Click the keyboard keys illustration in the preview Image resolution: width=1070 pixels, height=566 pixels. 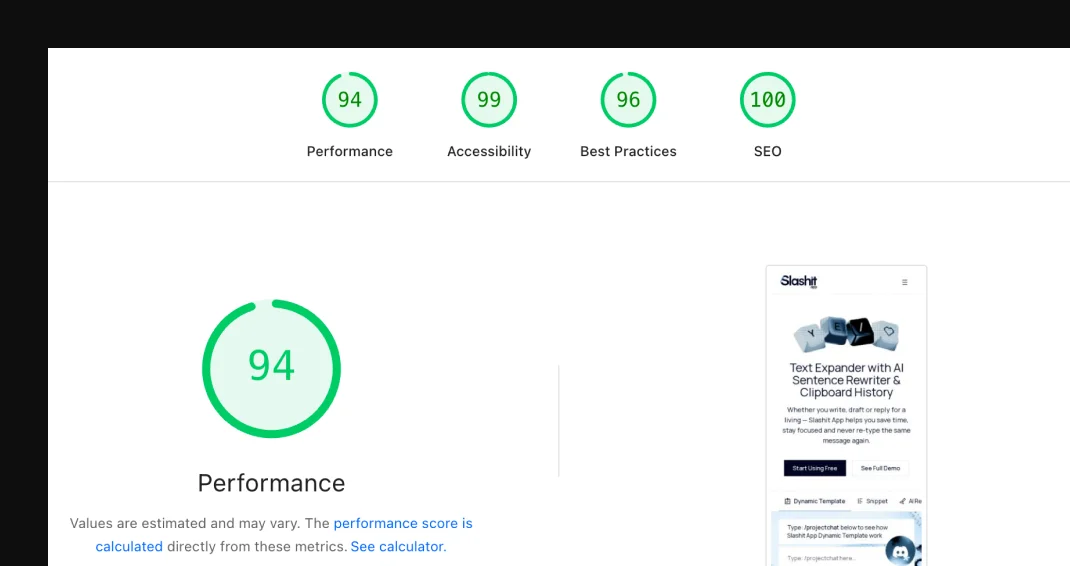point(846,334)
